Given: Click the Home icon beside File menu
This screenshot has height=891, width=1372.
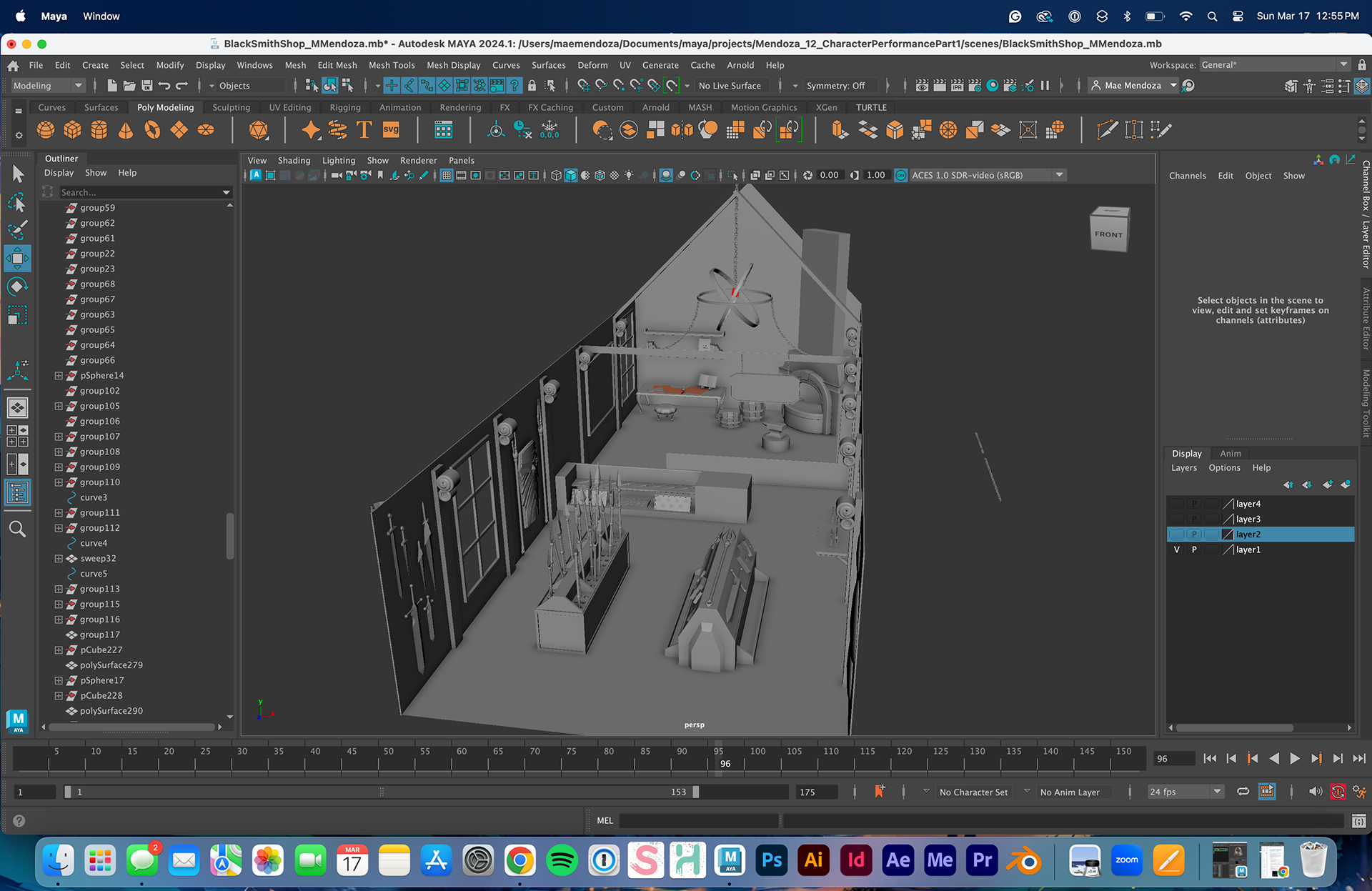Looking at the screenshot, I should (13, 65).
